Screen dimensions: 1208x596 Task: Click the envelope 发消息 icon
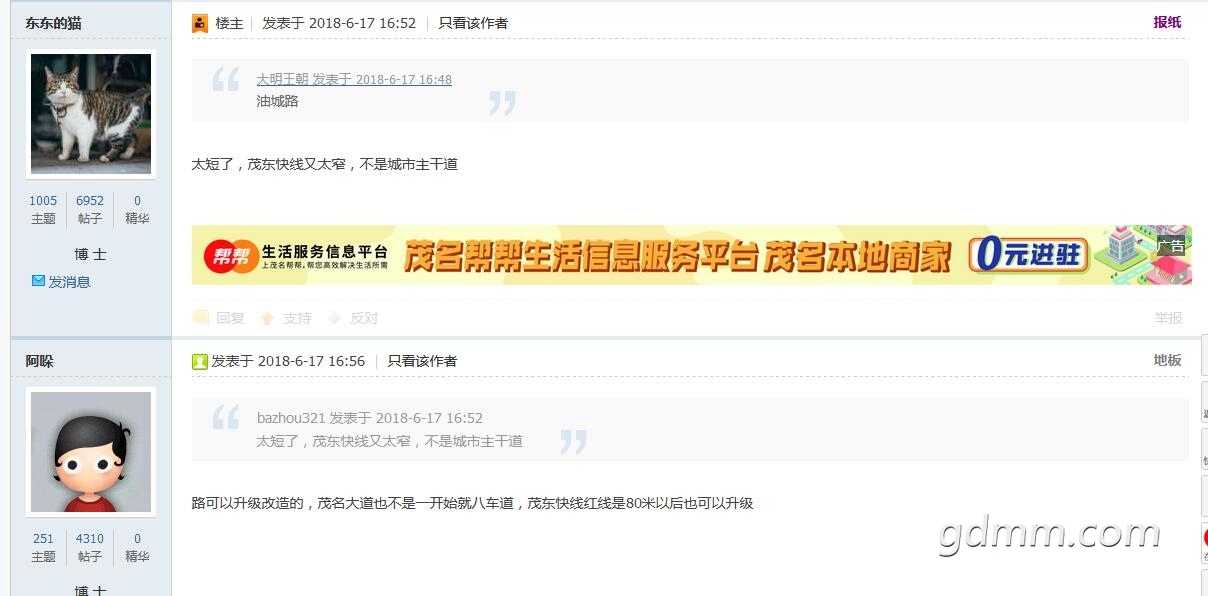38,281
